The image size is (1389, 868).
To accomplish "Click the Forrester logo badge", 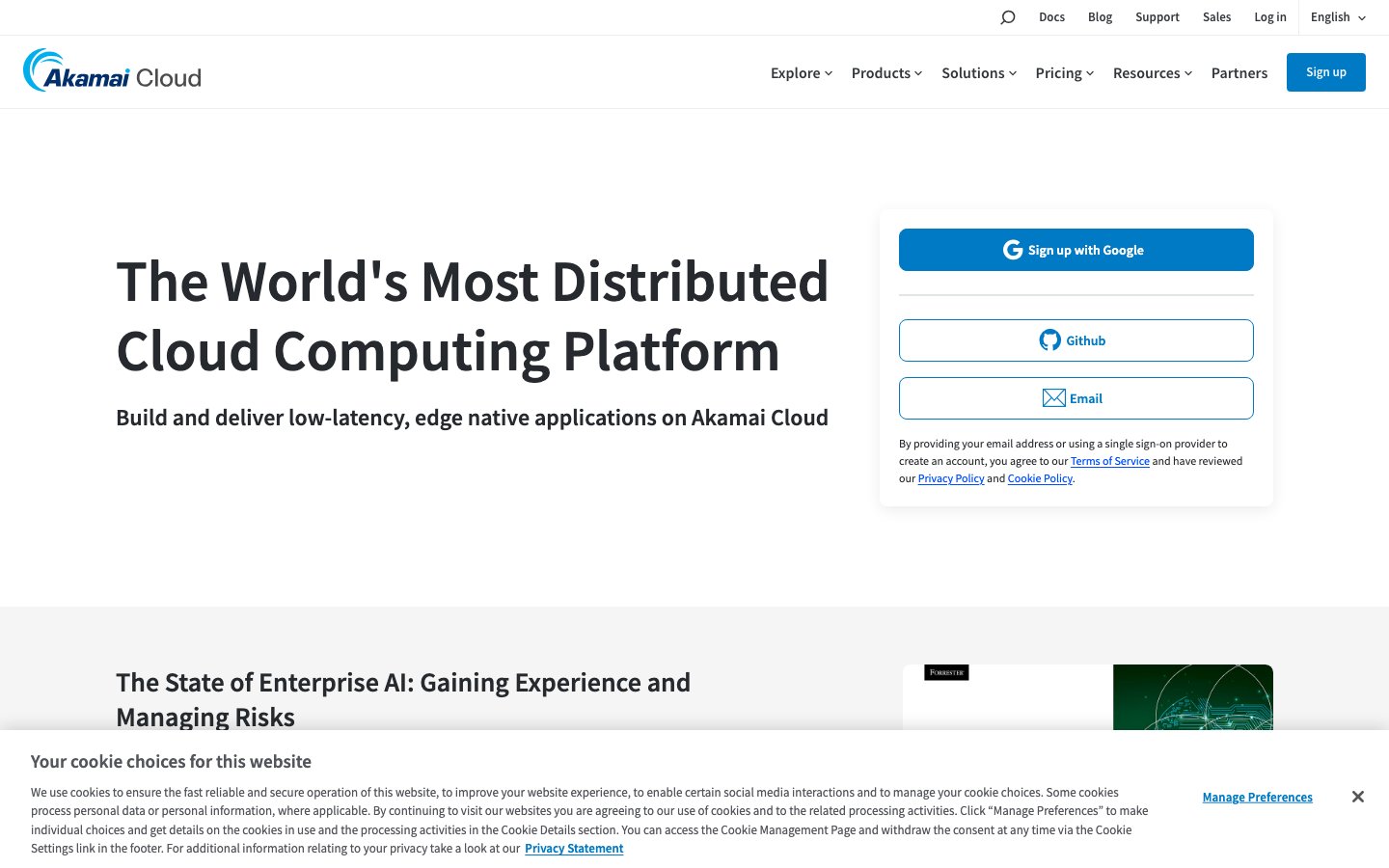I will [x=946, y=672].
